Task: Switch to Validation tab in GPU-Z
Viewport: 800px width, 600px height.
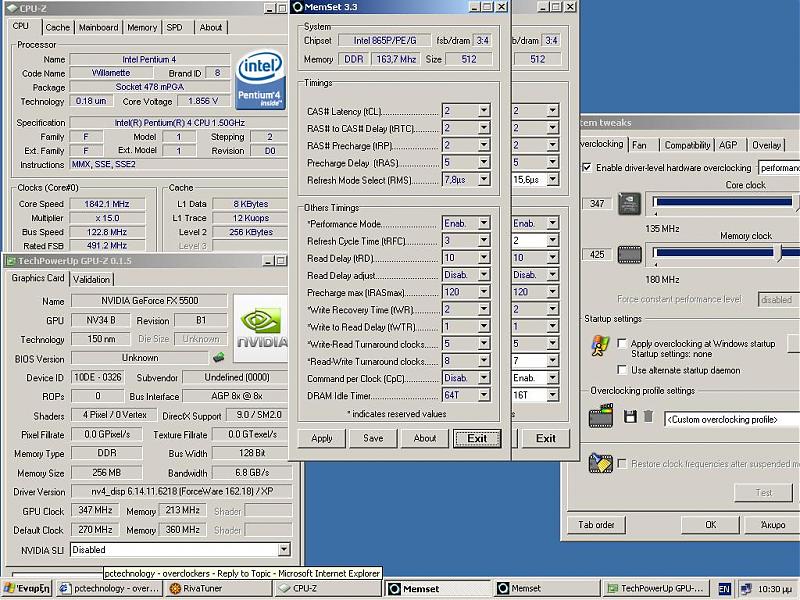Action: tap(91, 280)
